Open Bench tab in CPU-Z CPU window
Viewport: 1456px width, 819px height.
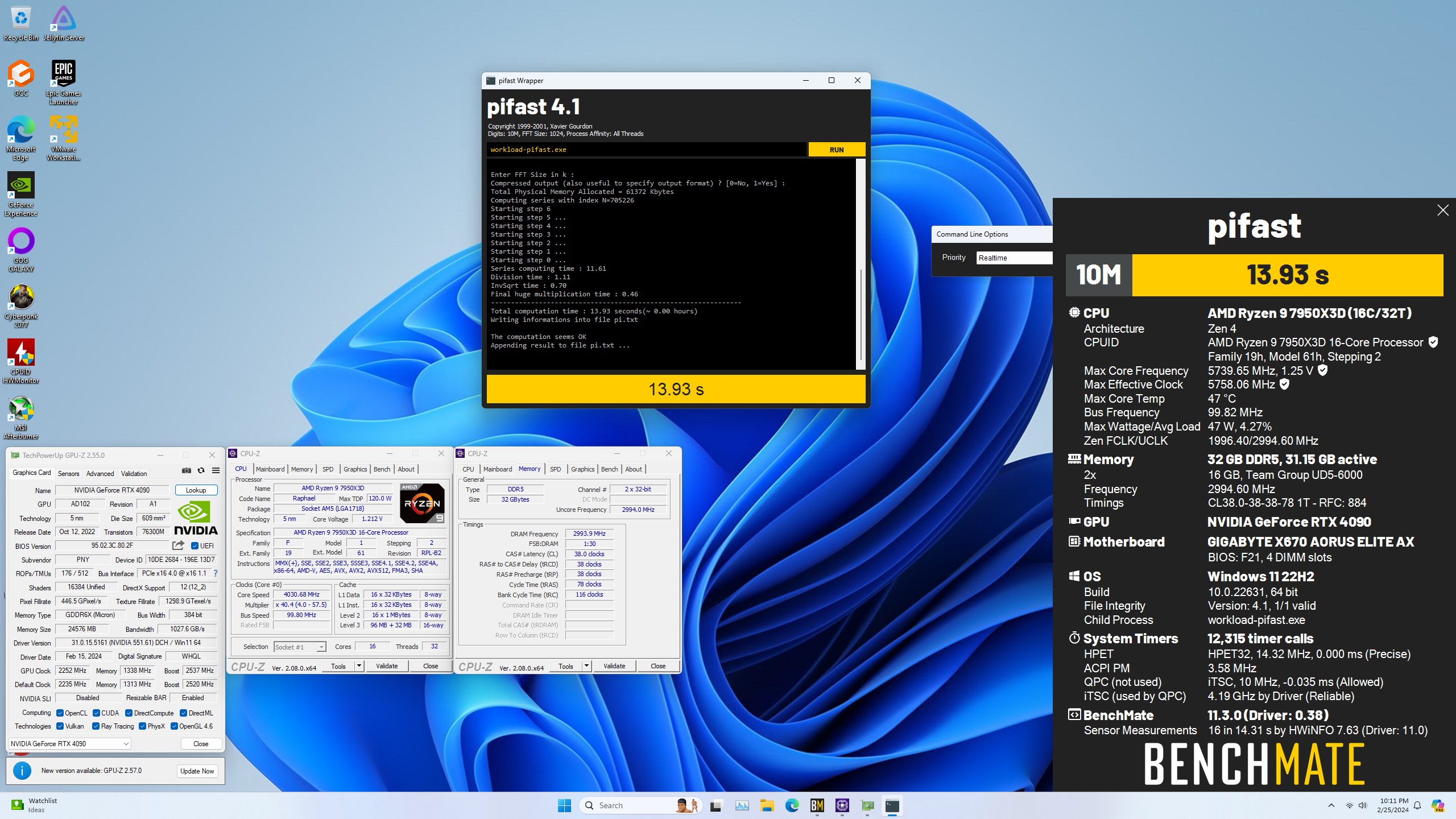click(x=382, y=469)
